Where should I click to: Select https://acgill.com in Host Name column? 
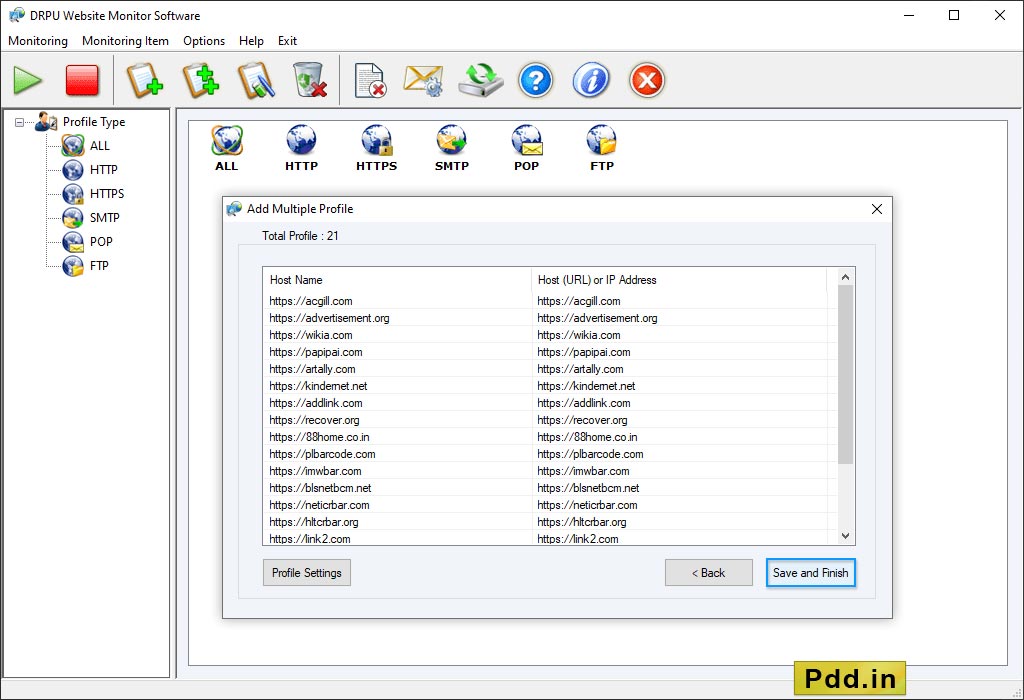pyautogui.click(x=311, y=301)
